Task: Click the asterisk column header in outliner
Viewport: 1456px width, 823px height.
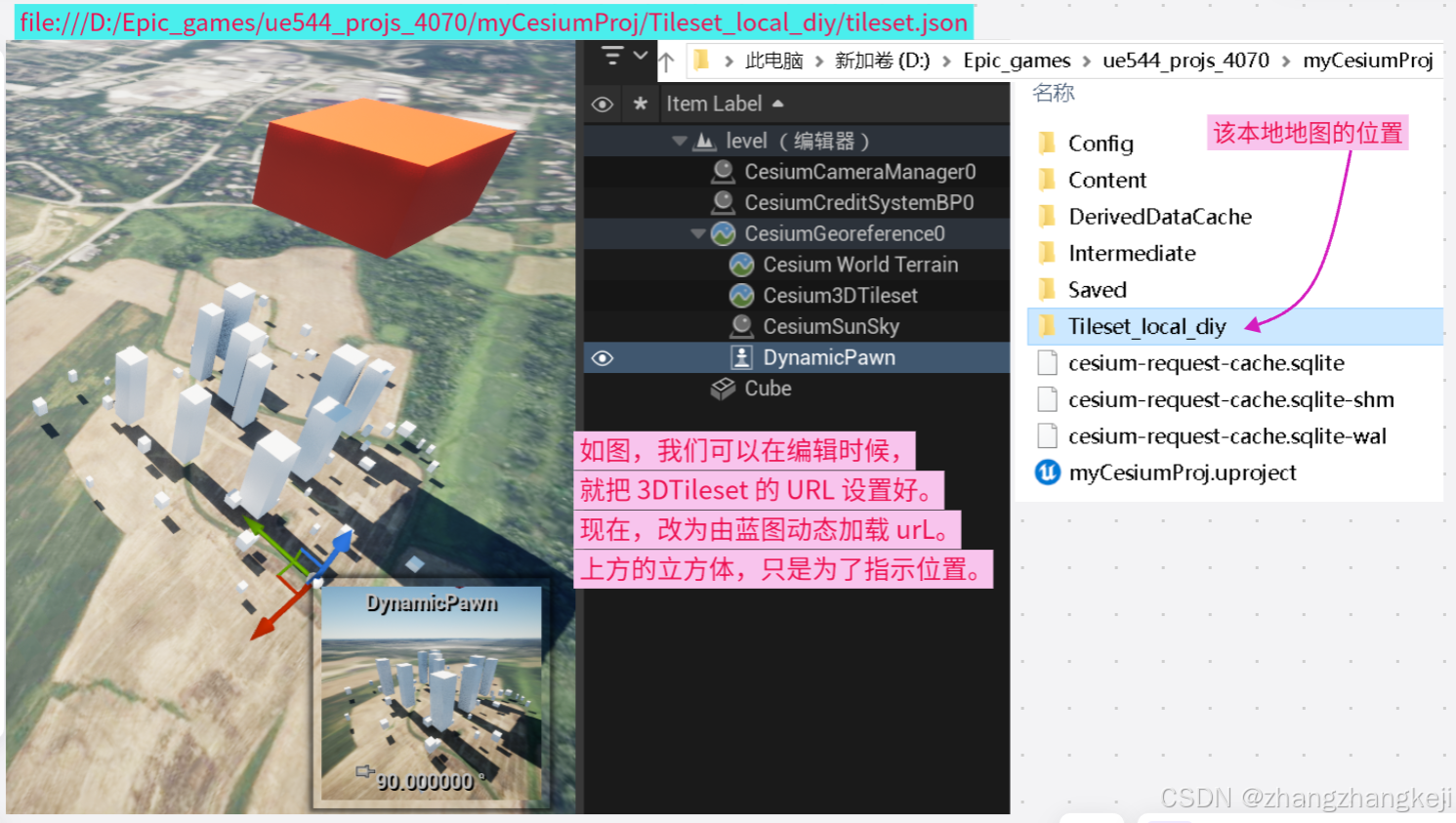Action: point(641,103)
